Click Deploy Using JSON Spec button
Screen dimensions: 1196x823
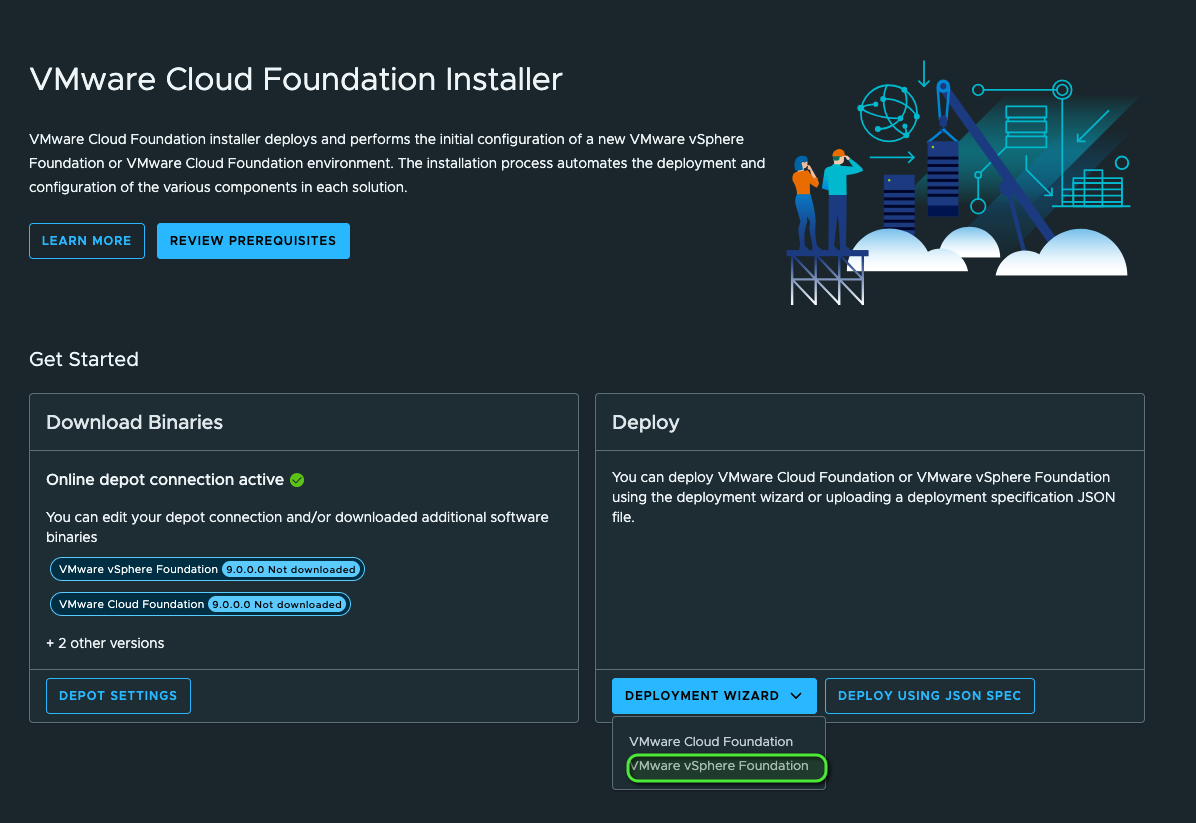tap(929, 696)
